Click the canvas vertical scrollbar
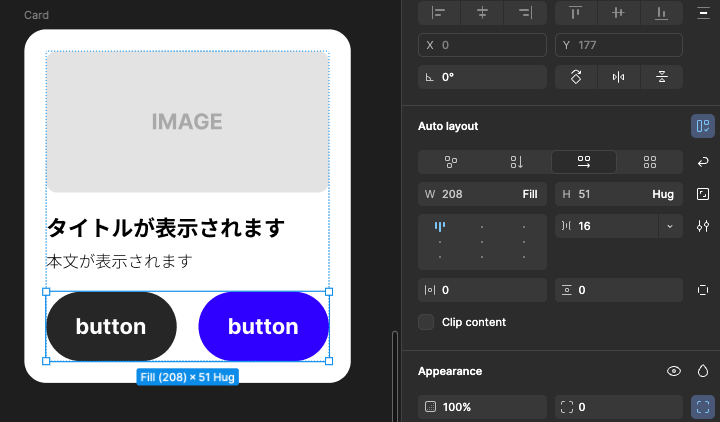The height and width of the screenshot is (422, 720). point(394,377)
